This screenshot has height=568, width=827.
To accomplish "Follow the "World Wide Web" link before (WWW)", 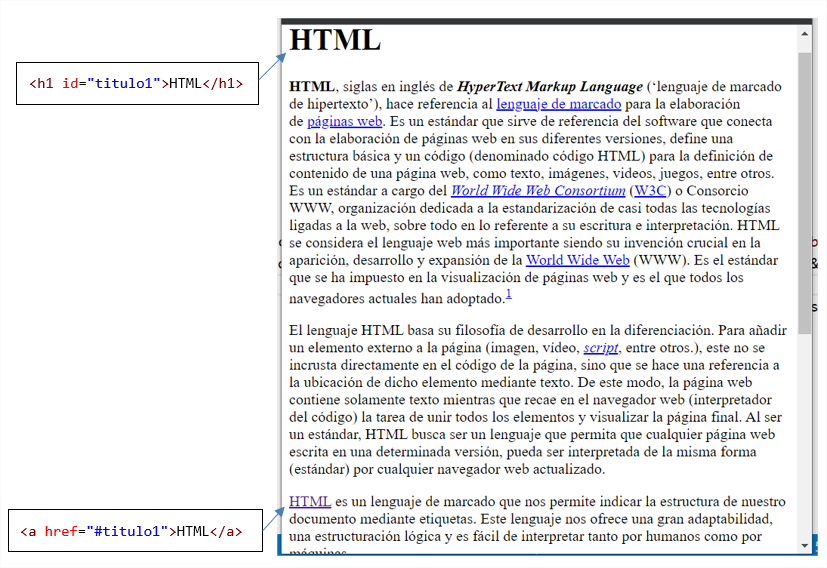I will click(x=578, y=260).
